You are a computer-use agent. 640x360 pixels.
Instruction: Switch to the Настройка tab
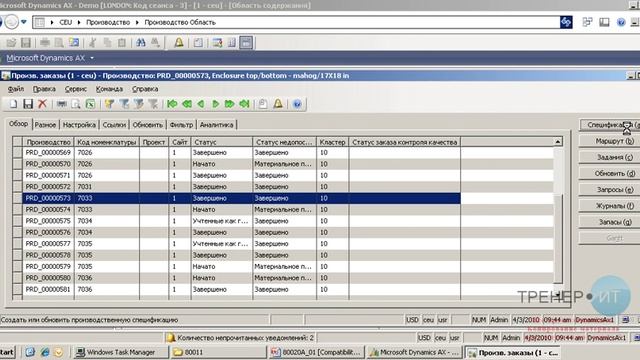tap(79, 125)
